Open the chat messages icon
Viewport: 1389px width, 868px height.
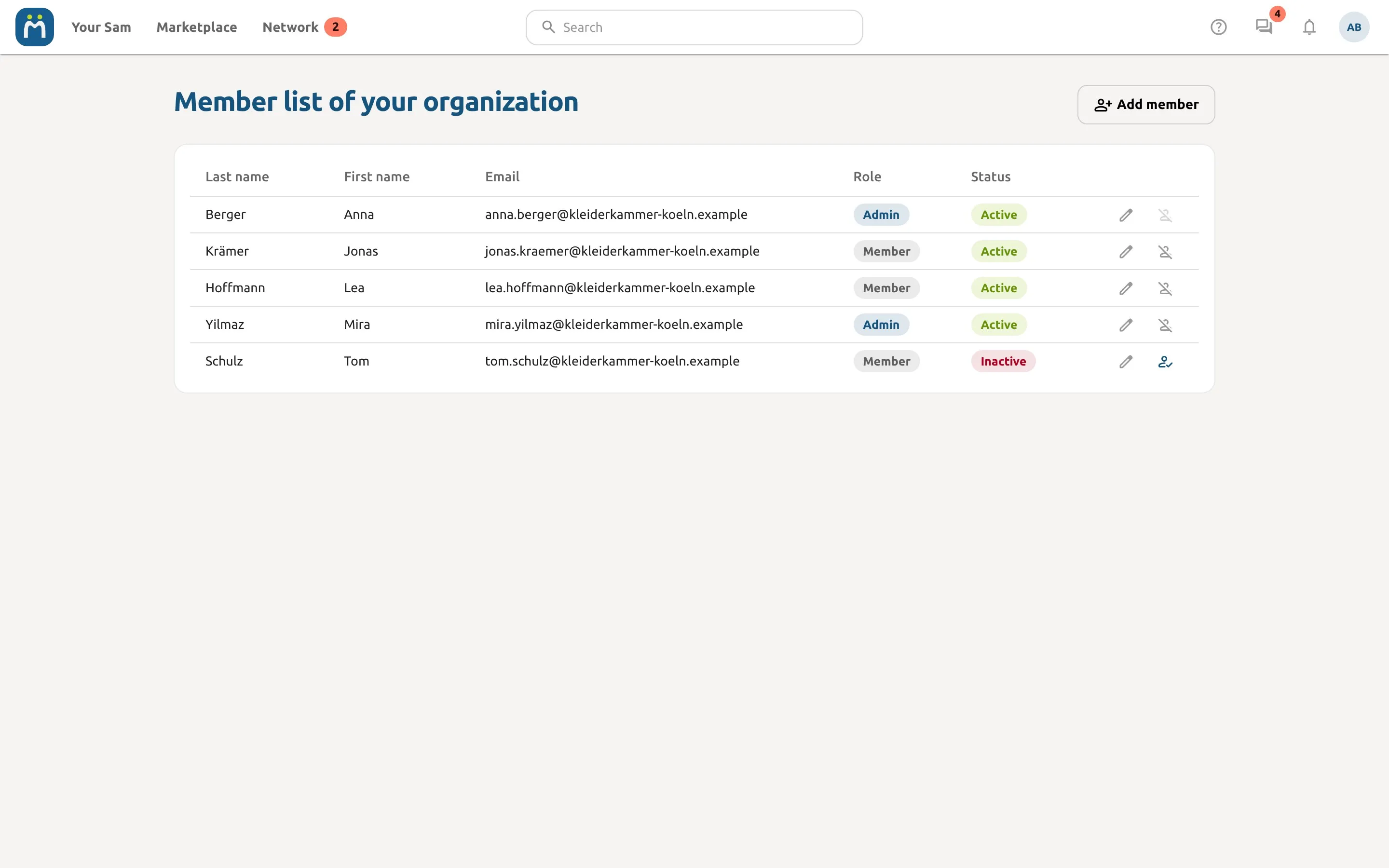[1264, 27]
